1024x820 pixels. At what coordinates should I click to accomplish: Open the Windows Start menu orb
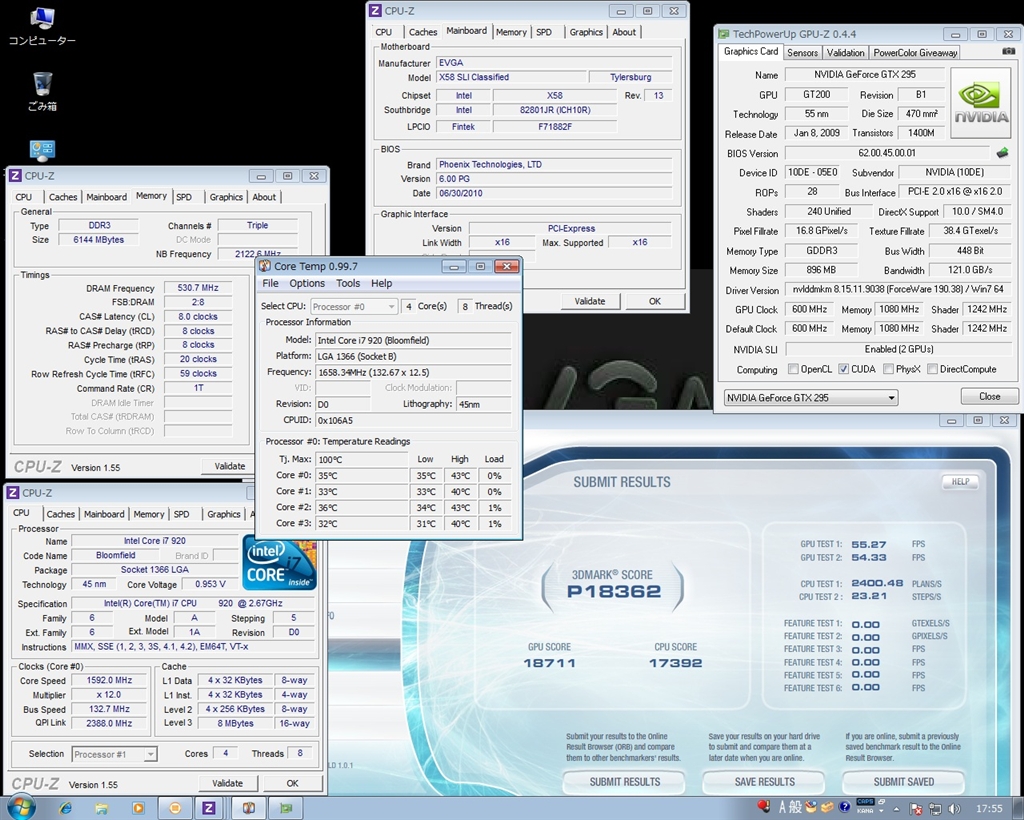pos(20,807)
